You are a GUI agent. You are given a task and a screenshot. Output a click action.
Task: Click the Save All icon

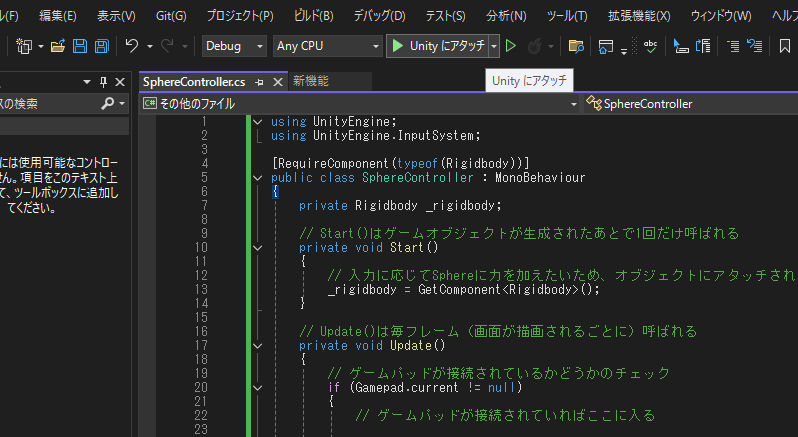coord(101,46)
